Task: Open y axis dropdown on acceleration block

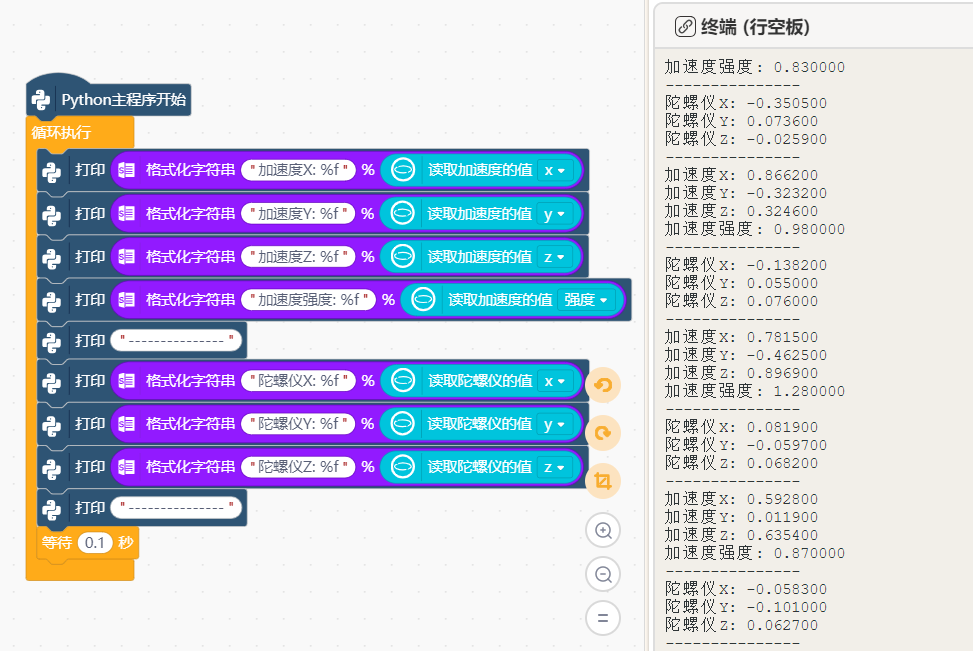Action: point(555,213)
